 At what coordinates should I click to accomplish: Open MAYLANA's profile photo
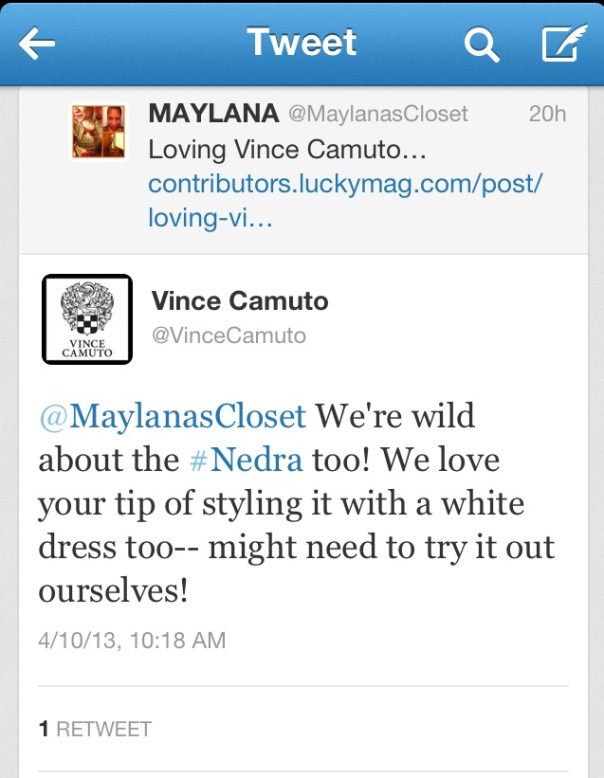97,131
